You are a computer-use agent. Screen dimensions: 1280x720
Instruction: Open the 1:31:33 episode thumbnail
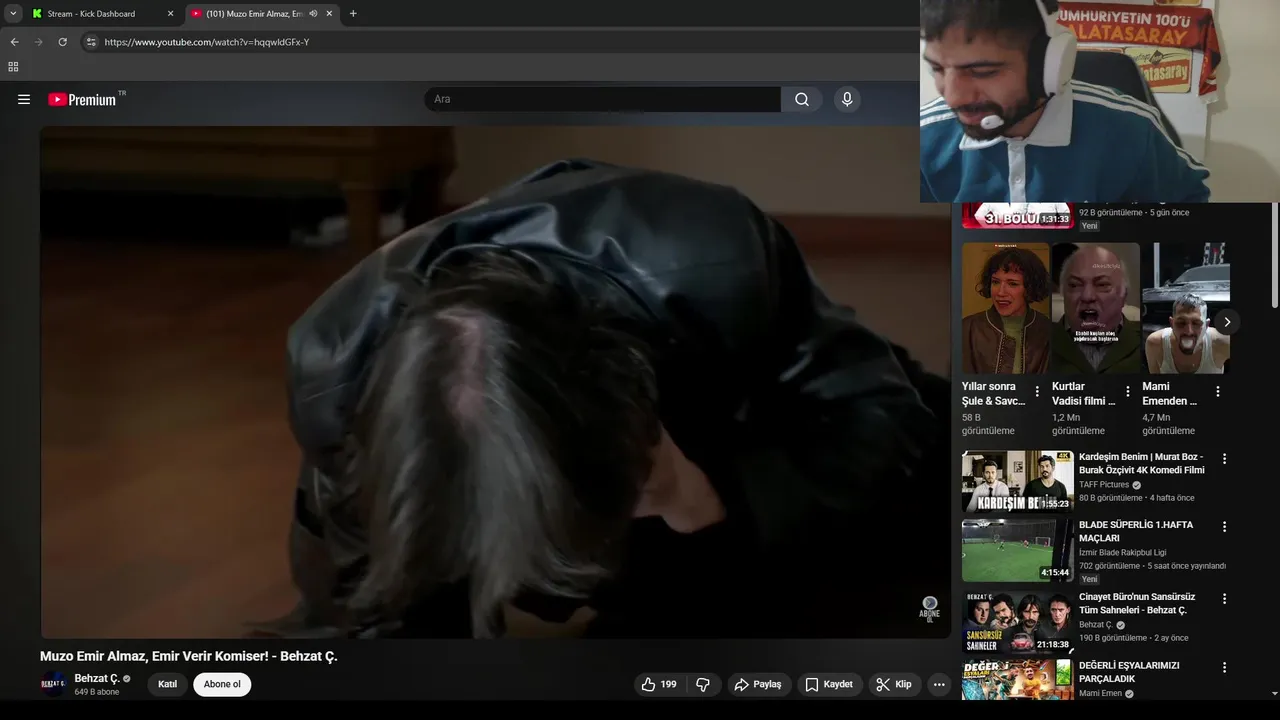1018,216
